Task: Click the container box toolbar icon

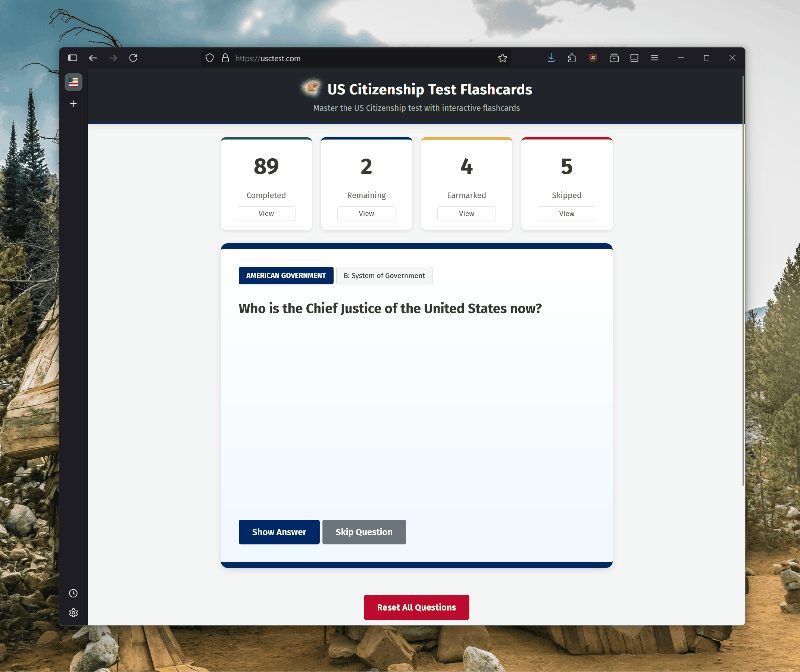Action: [614, 58]
